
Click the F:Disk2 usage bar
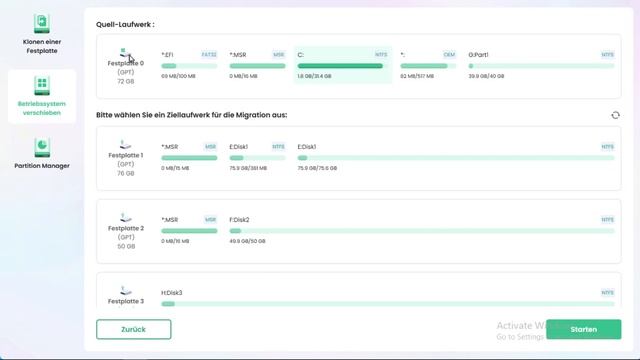(422, 231)
